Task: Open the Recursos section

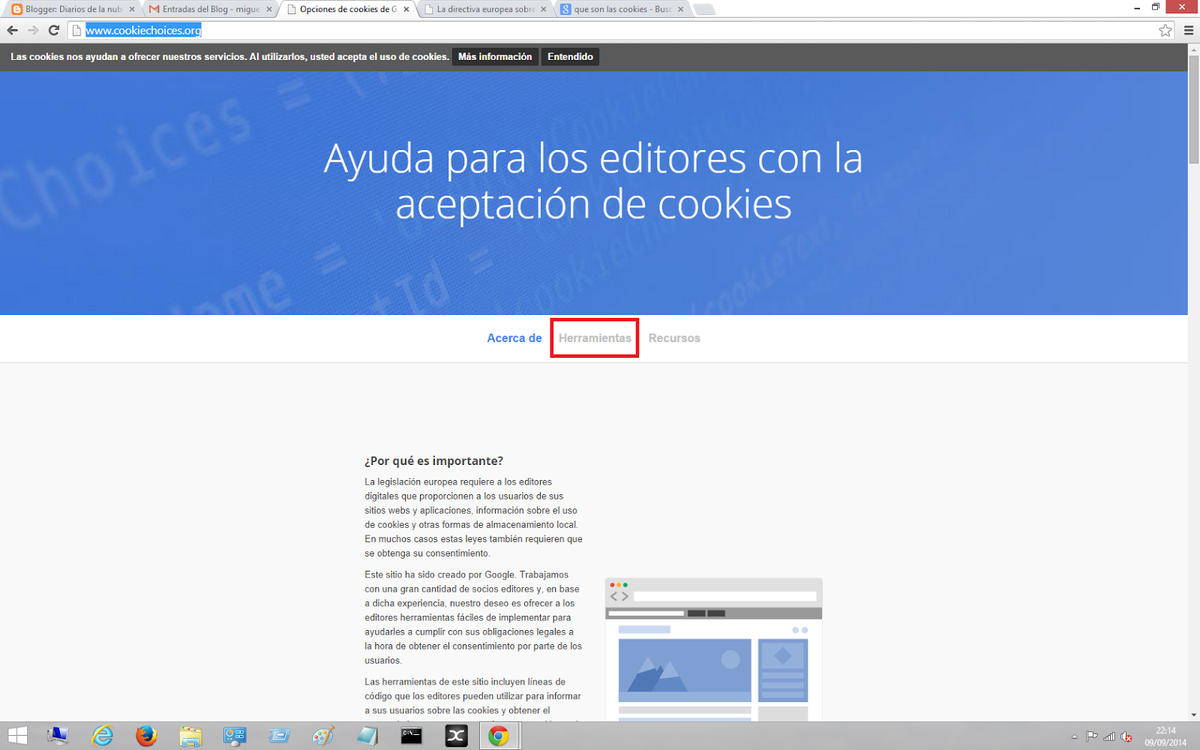Action: 674,338
